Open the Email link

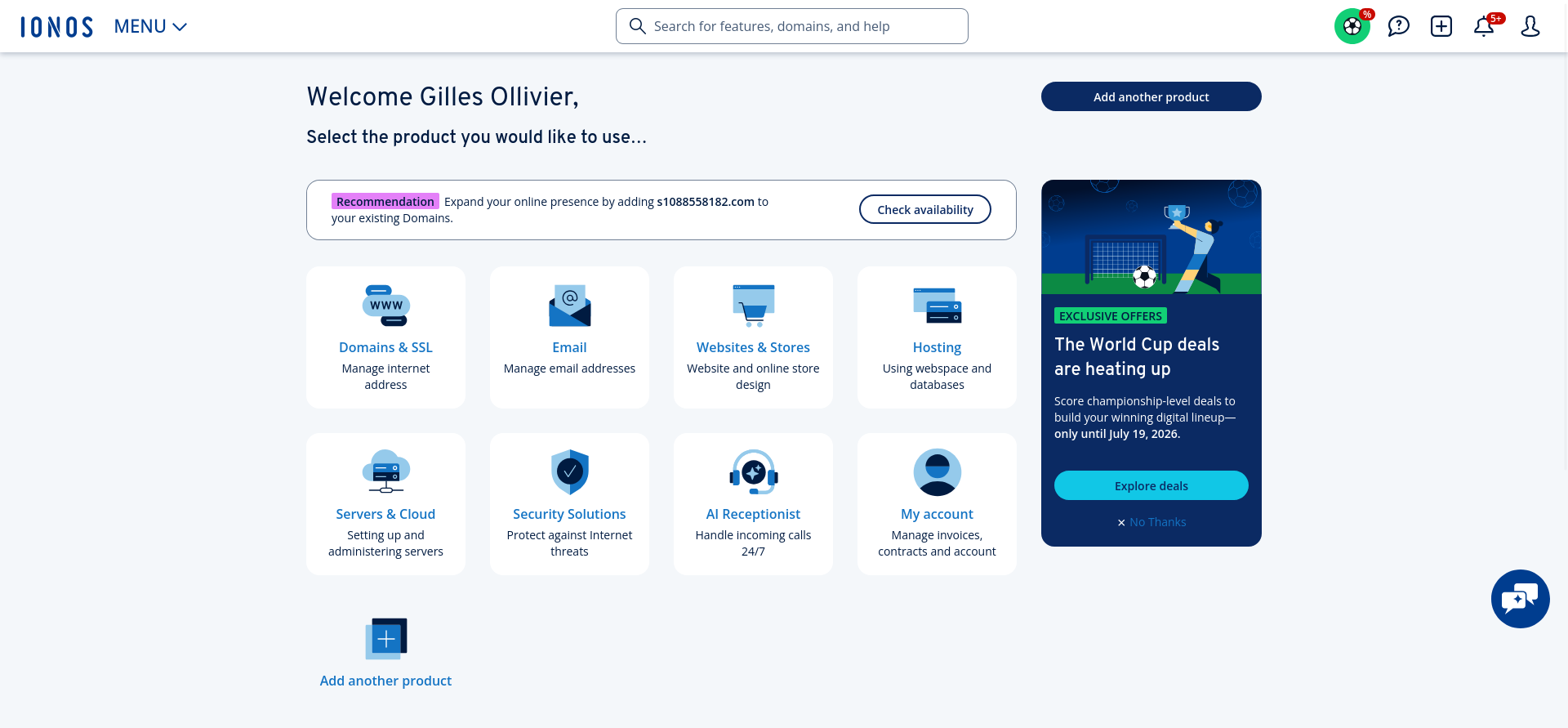569,347
